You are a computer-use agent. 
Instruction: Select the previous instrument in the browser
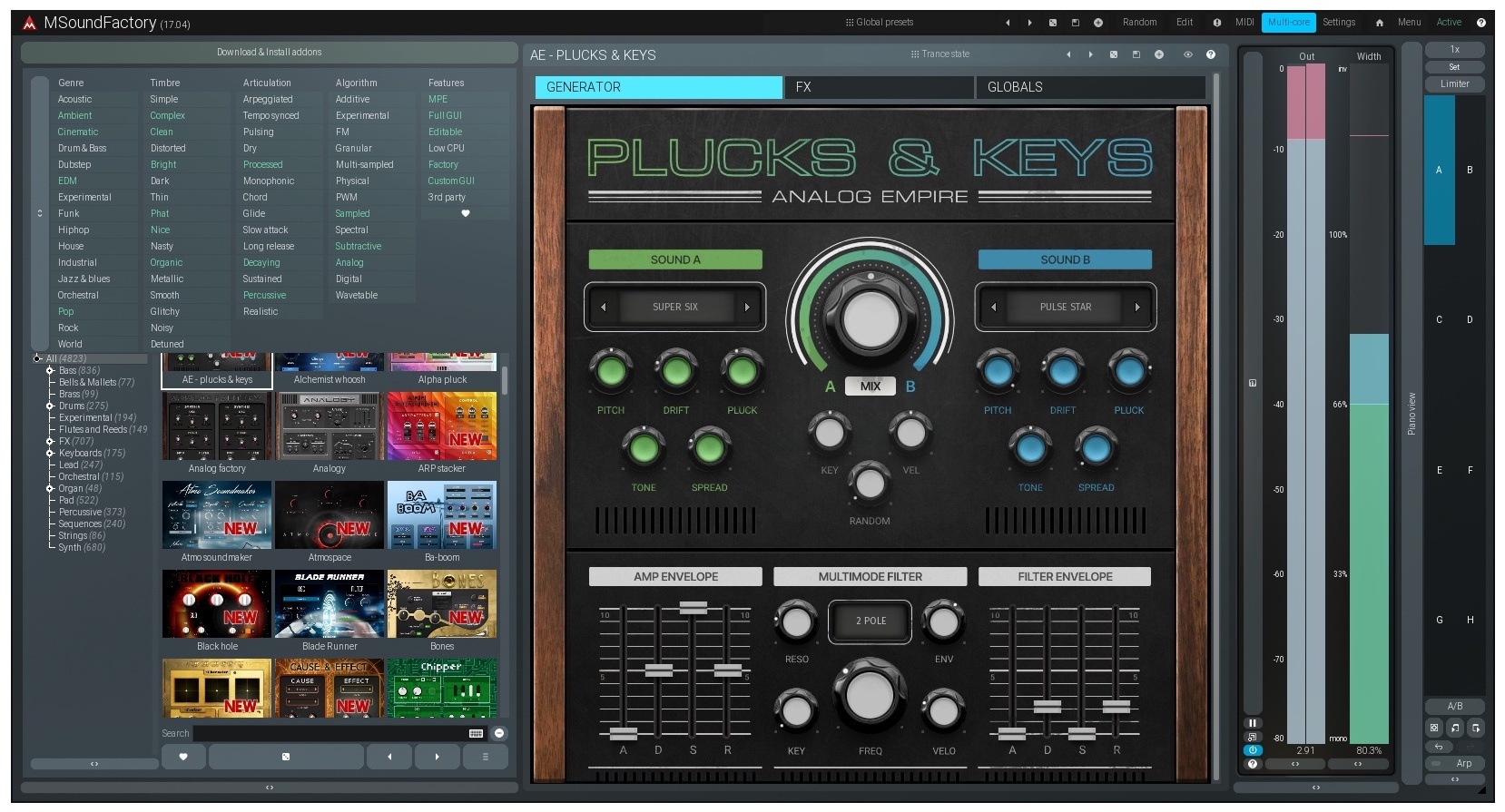(x=389, y=757)
